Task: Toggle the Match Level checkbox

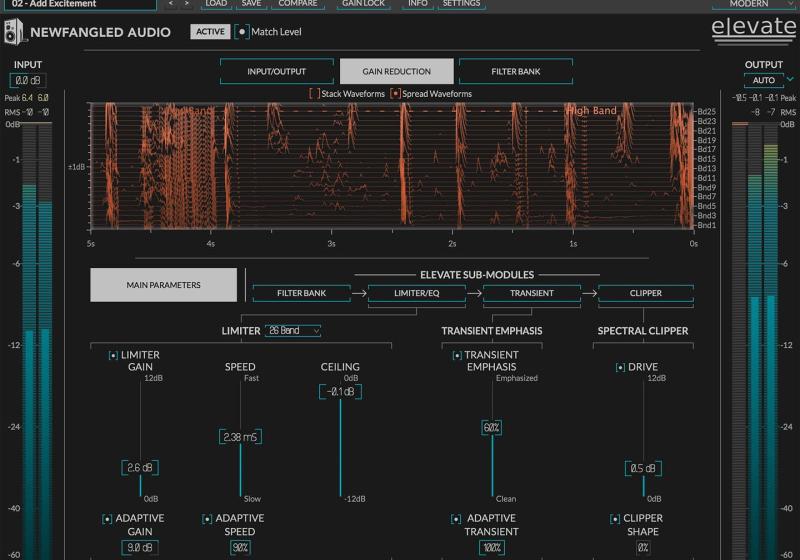Action: (242, 32)
